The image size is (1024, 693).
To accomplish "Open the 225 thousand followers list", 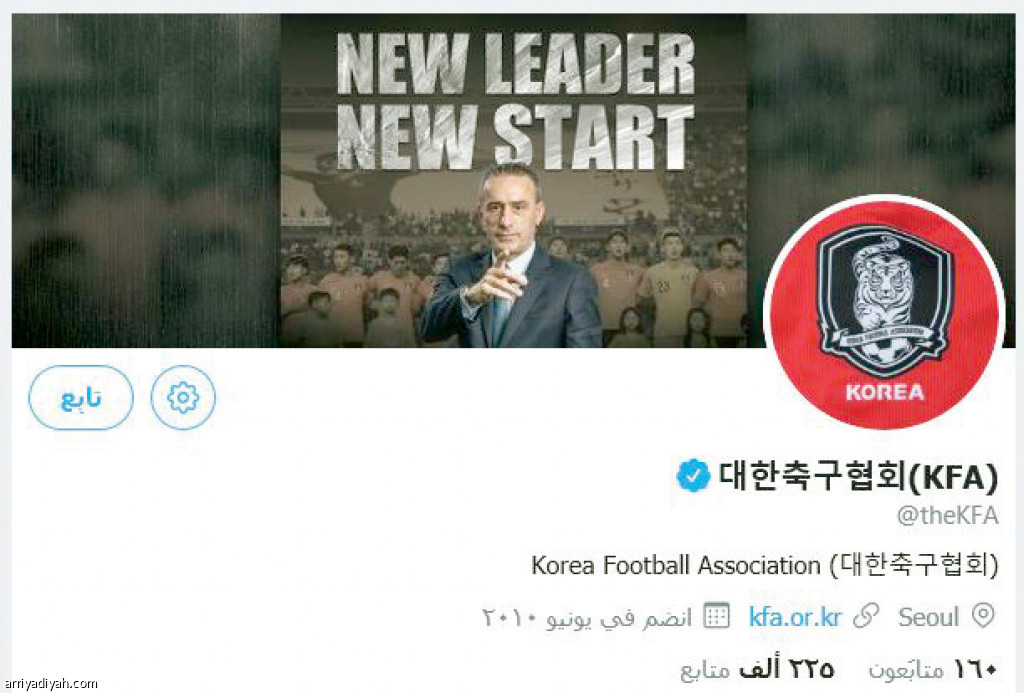I will pyautogui.click(x=758, y=669).
